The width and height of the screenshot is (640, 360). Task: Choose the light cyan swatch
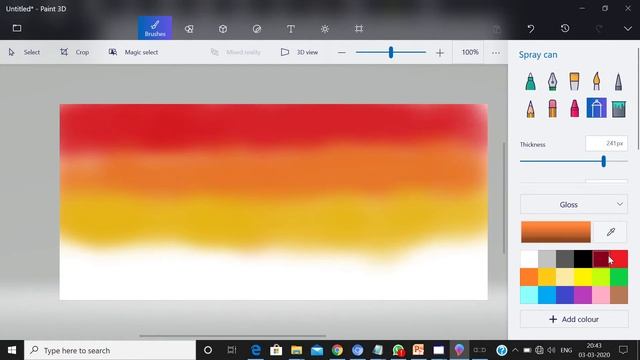[529, 295]
